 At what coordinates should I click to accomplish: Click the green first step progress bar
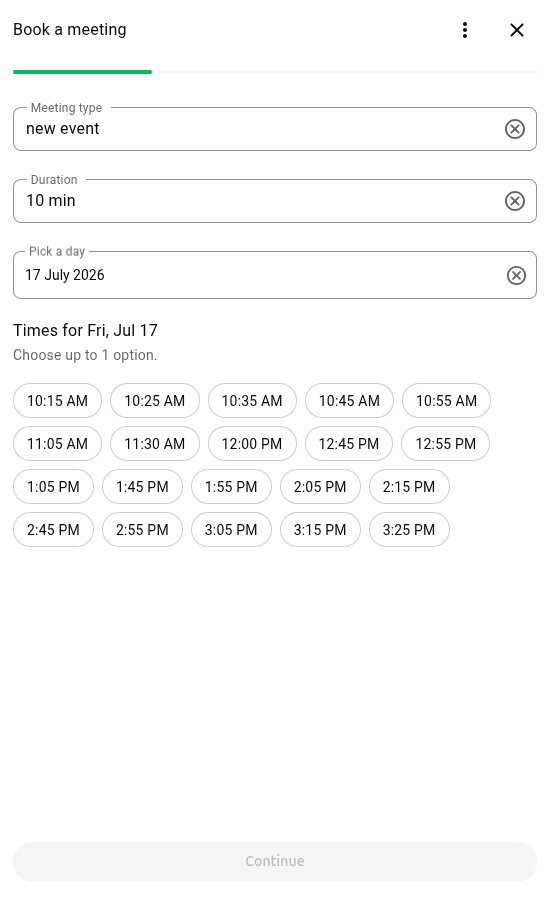[82, 72]
